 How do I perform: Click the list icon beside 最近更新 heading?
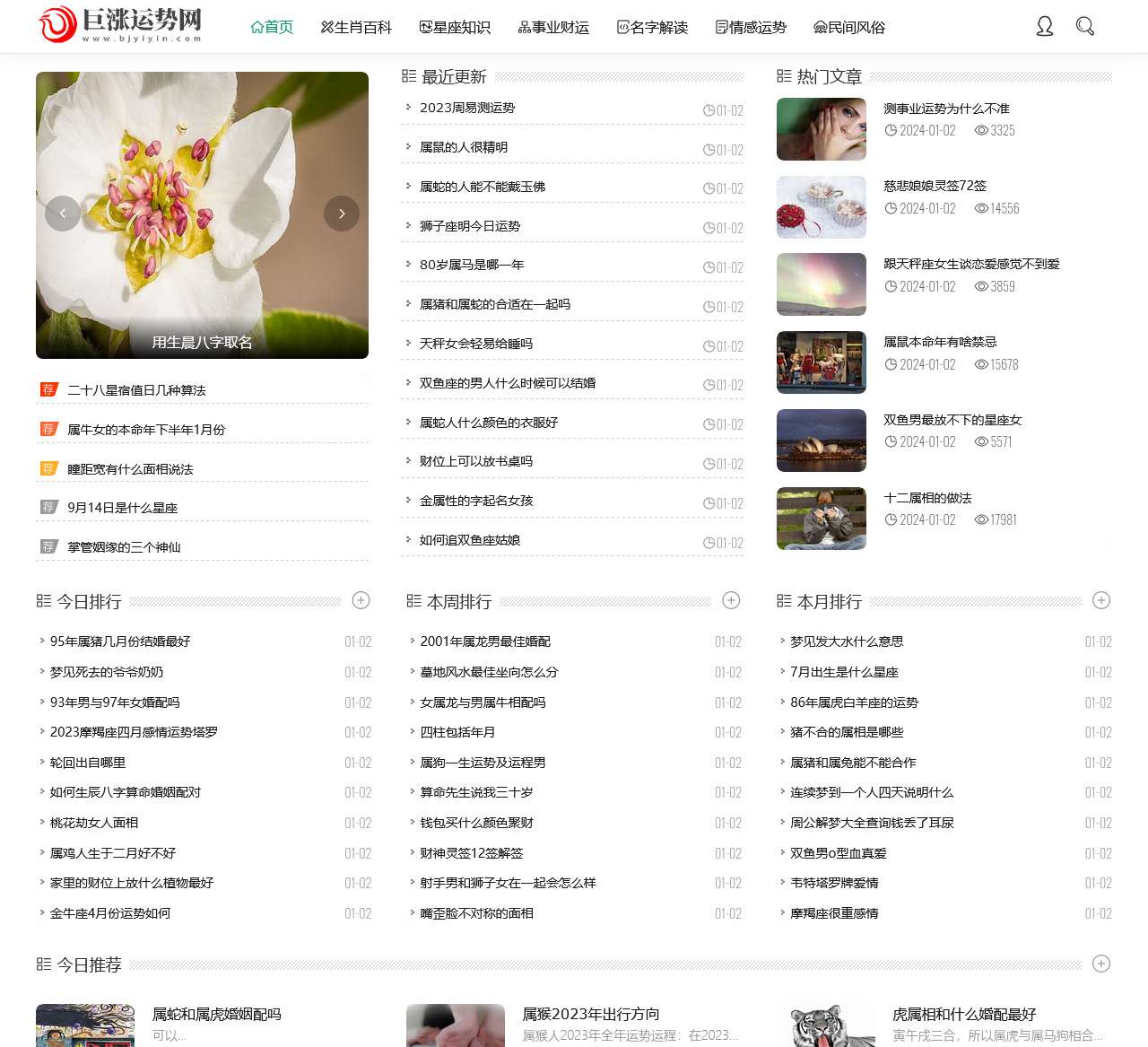point(408,76)
